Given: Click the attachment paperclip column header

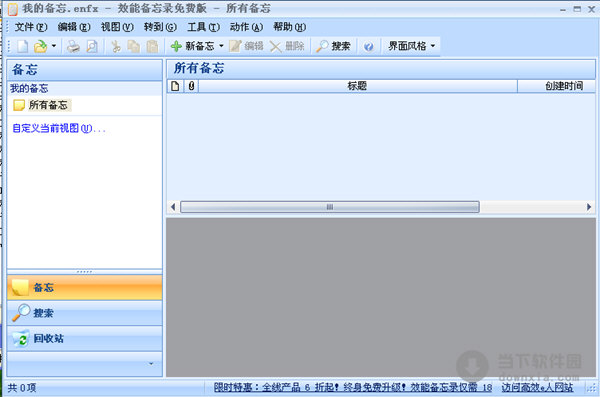Looking at the screenshot, I should pos(191,86).
